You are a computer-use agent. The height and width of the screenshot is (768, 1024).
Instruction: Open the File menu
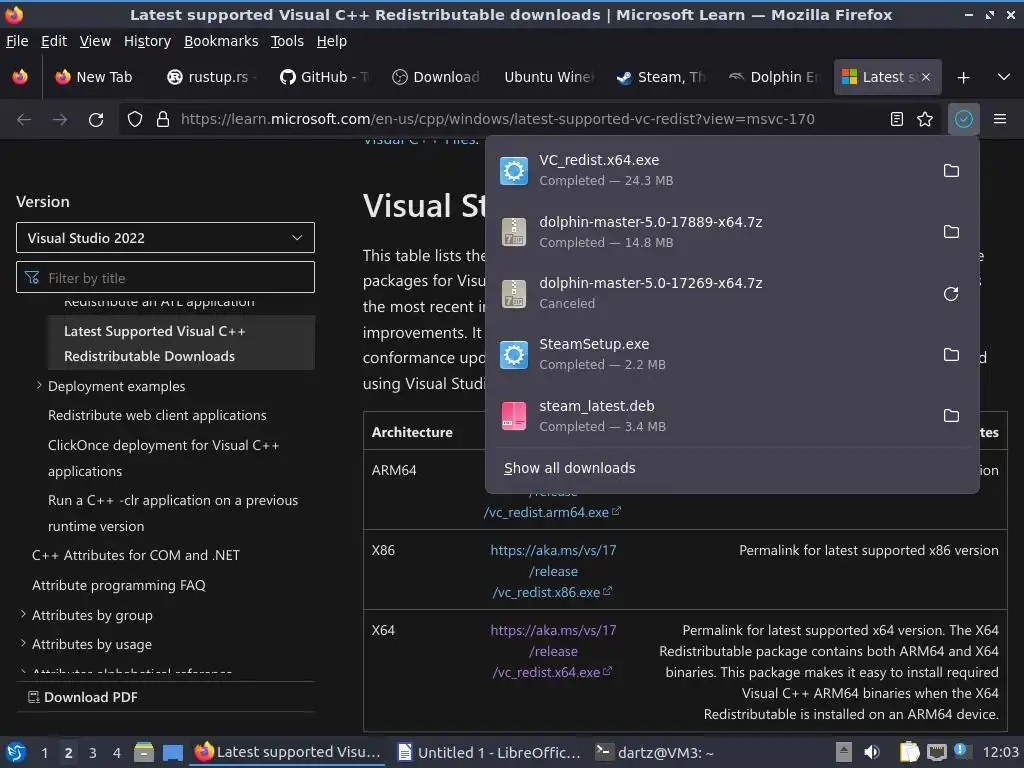pos(17,41)
